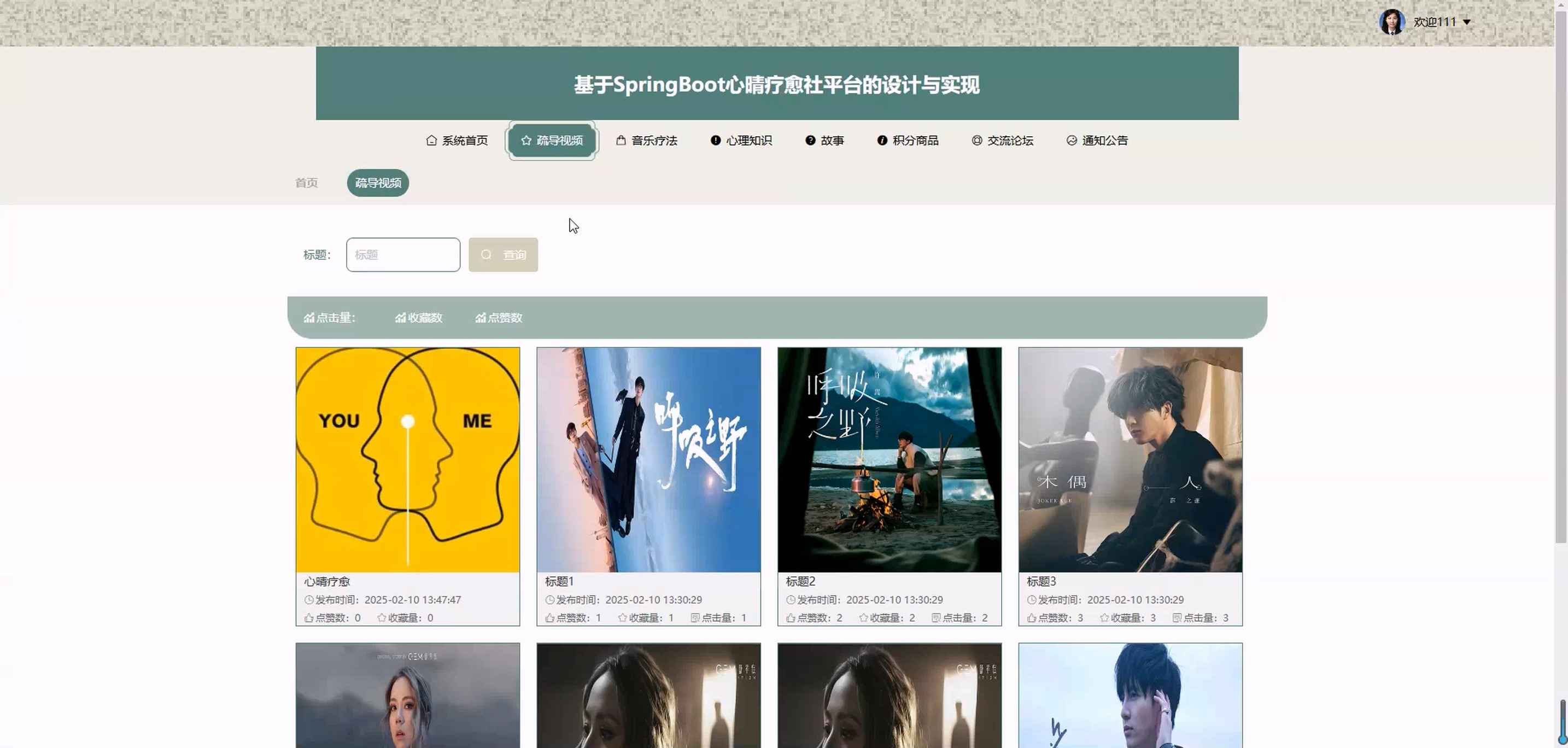Image resolution: width=1568 pixels, height=748 pixels.
Task: Expand the 欢迎111 user dropdown arrow
Action: [x=1467, y=22]
